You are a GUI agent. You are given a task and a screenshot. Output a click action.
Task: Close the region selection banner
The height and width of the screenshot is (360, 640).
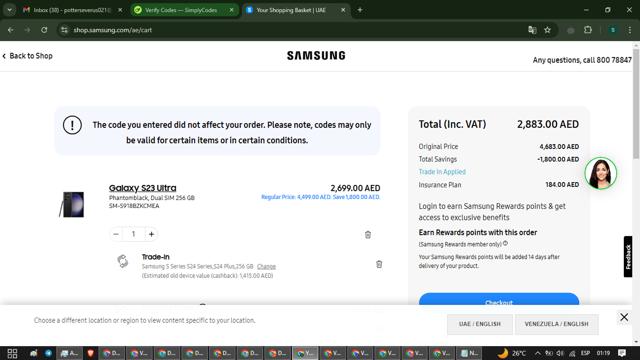624,317
